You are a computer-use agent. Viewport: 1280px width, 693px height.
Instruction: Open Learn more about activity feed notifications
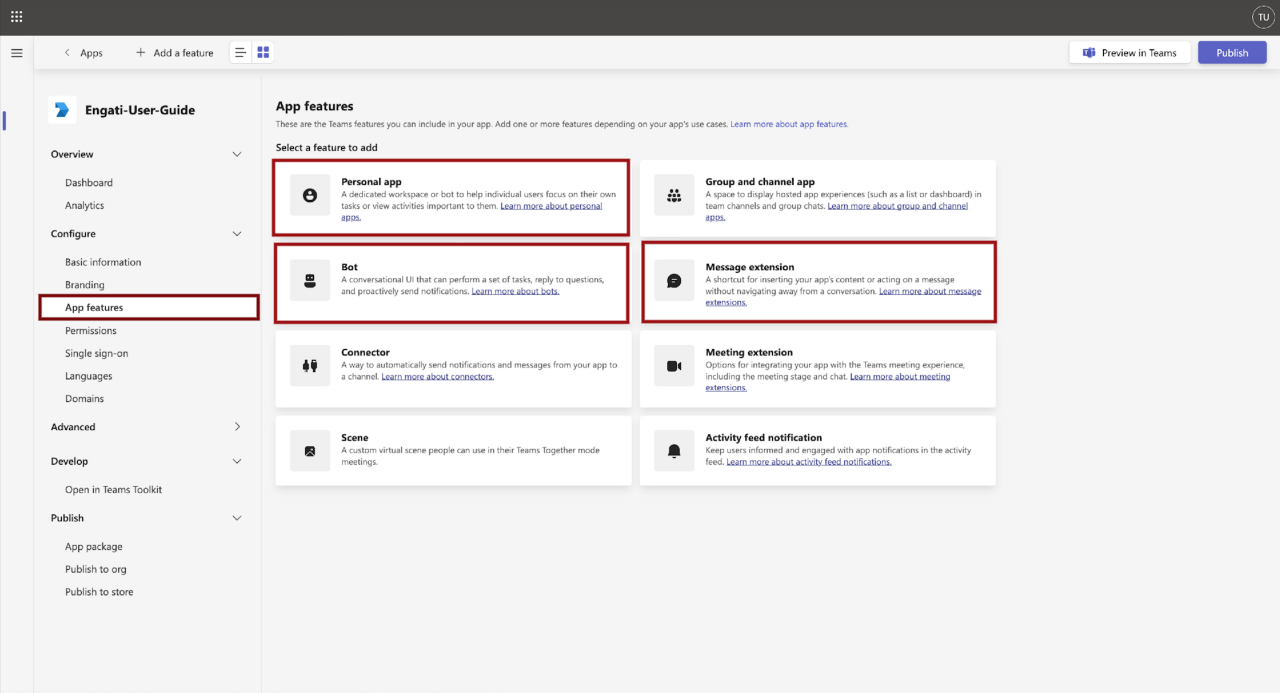click(x=809, y=462)
